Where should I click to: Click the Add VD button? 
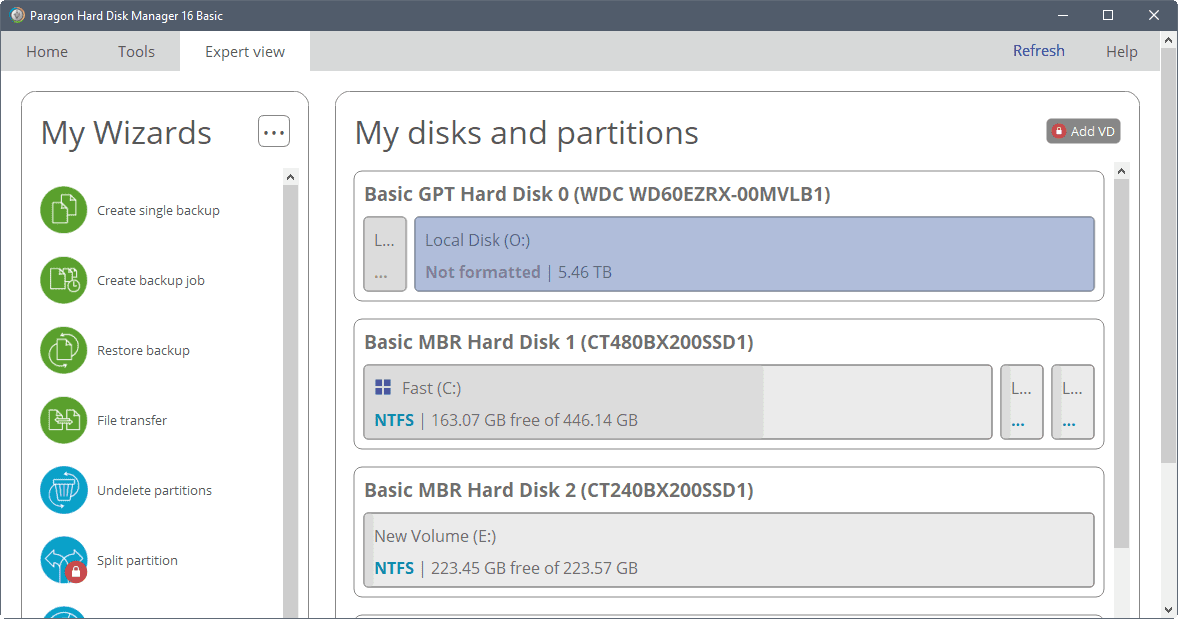[1083, 131]
